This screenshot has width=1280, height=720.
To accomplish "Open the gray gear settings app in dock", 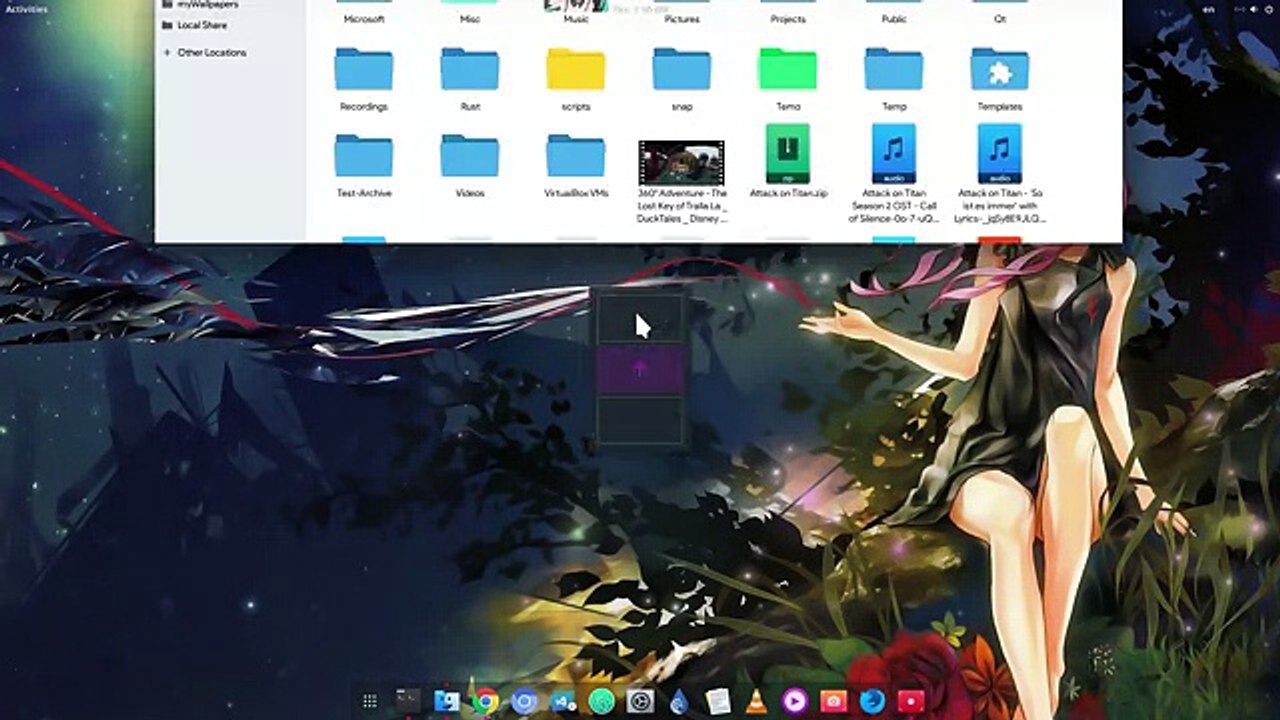I will 640,702.
